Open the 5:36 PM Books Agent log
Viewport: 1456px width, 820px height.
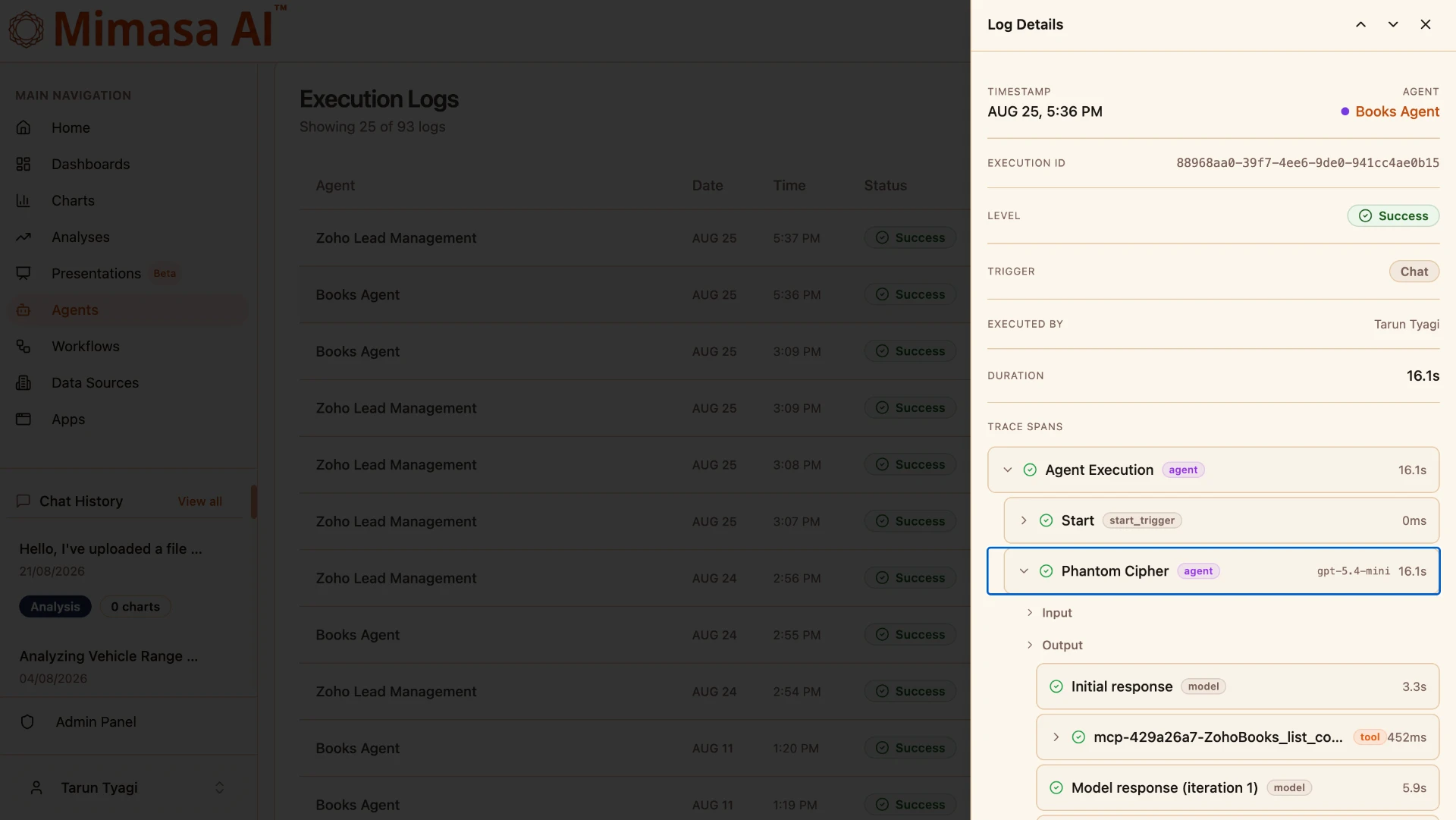[634, 294]
